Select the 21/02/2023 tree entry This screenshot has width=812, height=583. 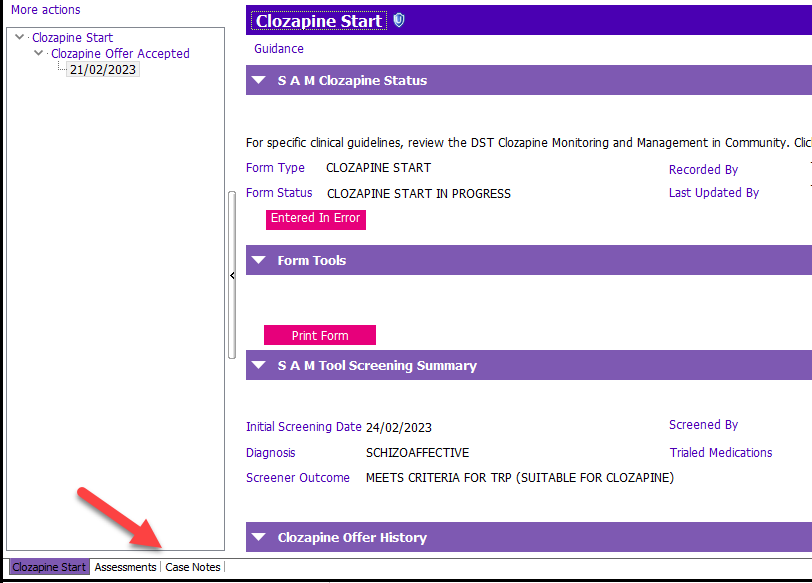pos(103,69)
